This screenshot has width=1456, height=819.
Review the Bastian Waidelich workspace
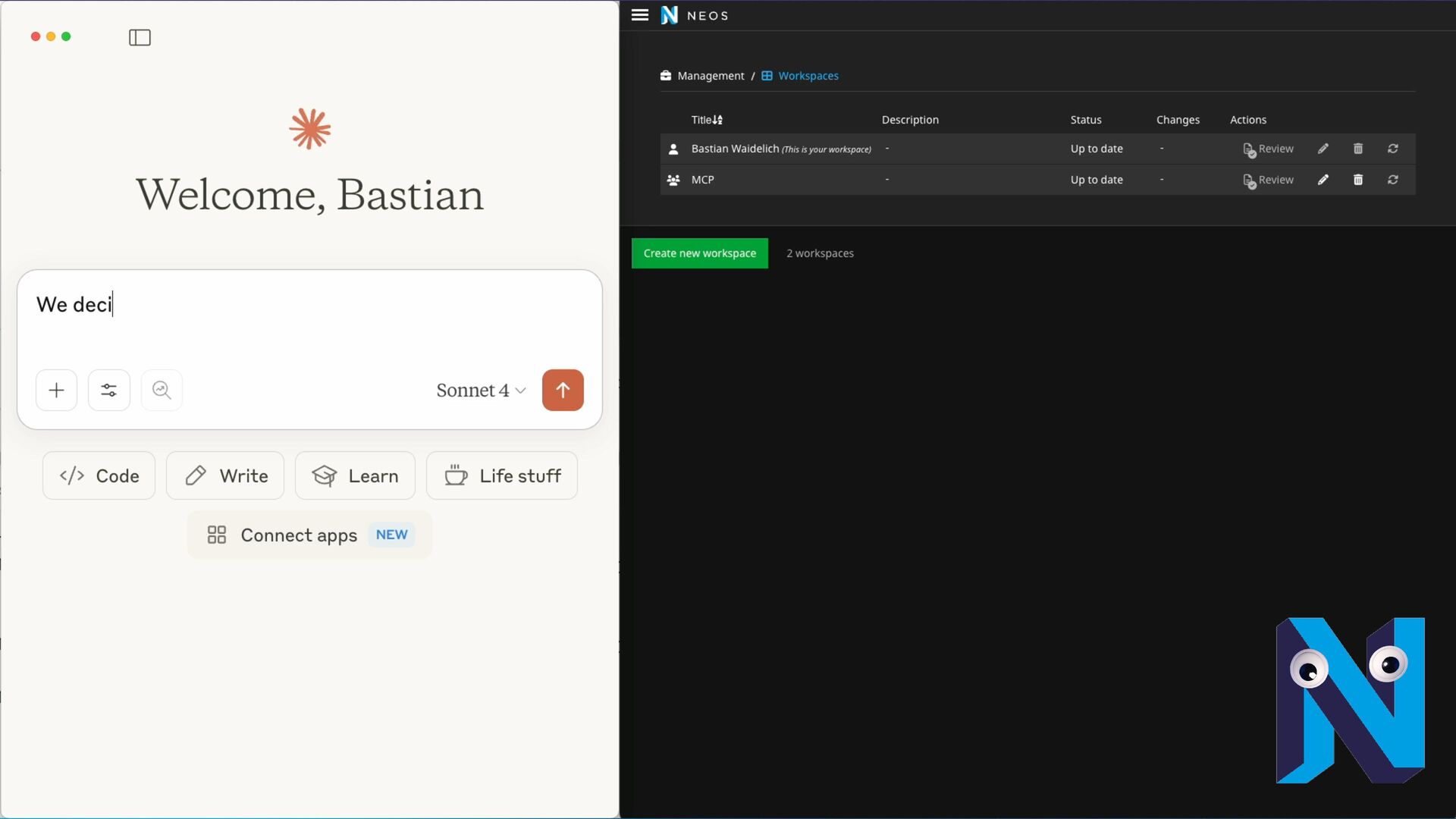click(1268, 149)
